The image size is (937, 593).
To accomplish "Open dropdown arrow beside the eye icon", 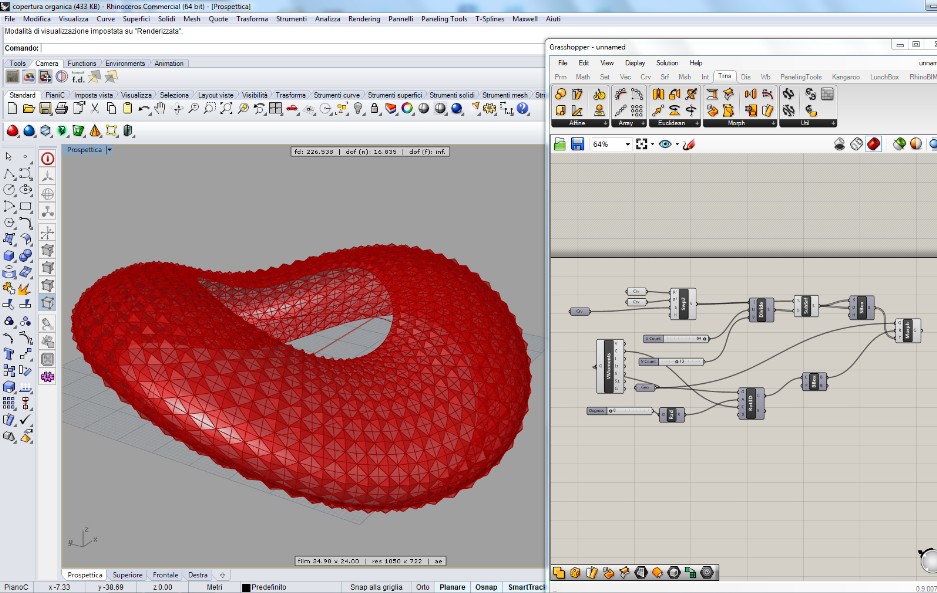I will pyautogui.click(x=677, y=144).
